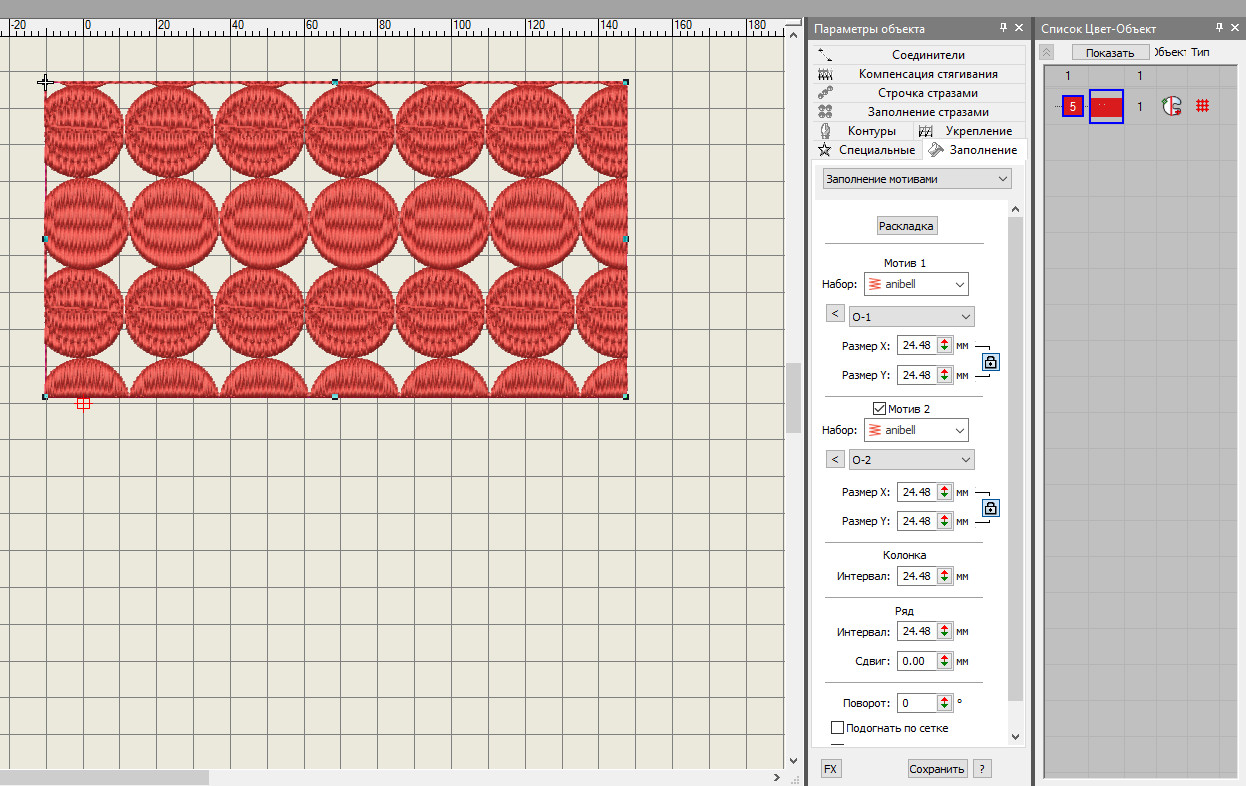1246x786 pixels.
Task: Enable Подогнать по сетке checkbox
Action: point(838,728)
